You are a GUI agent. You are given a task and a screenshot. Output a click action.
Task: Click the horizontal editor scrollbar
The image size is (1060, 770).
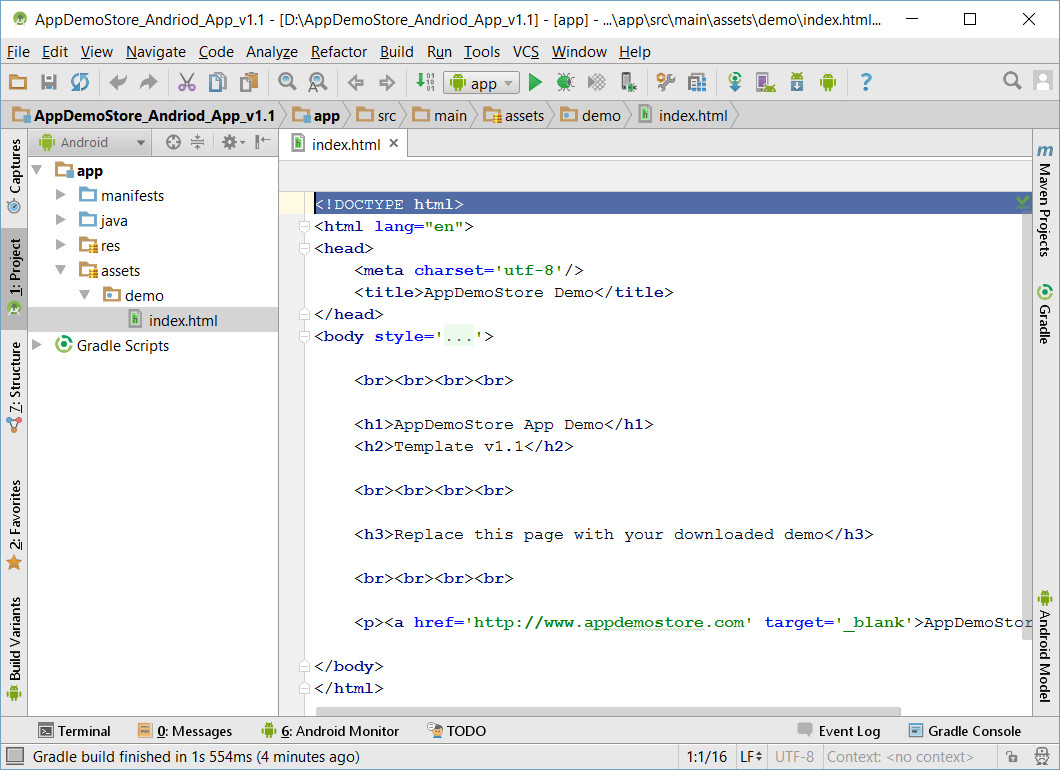tap(608, 711)
